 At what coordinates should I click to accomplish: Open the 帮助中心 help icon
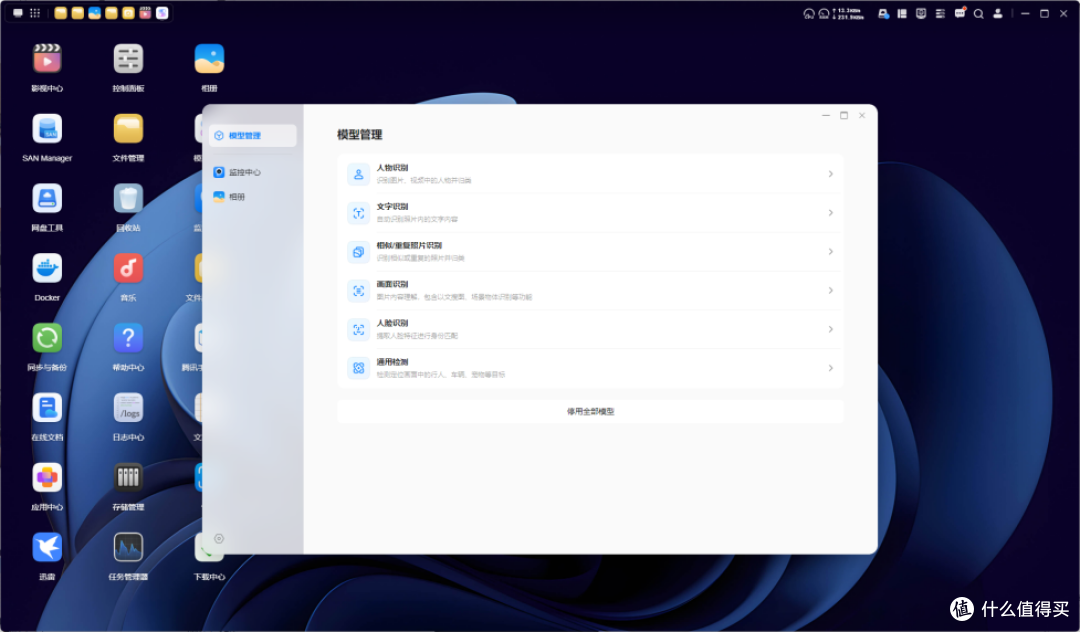click(128, 338)
